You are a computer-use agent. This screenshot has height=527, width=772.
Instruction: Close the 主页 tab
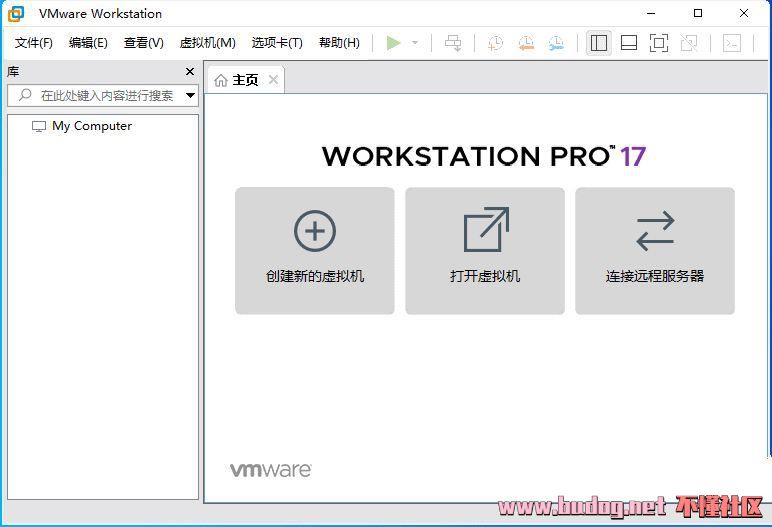[x=273, y=80]
